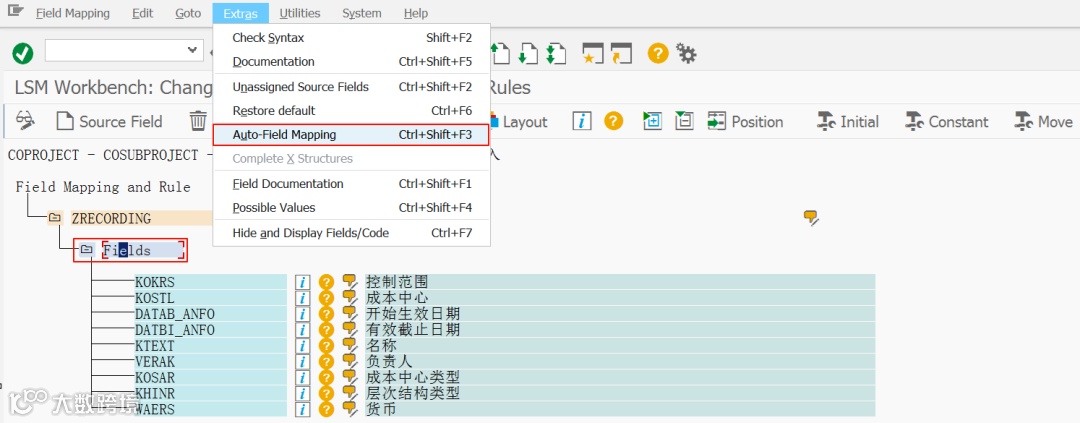Screen dimensions: 1080x423
Task: Click the Layout button
Action: (x=518, y=122)
